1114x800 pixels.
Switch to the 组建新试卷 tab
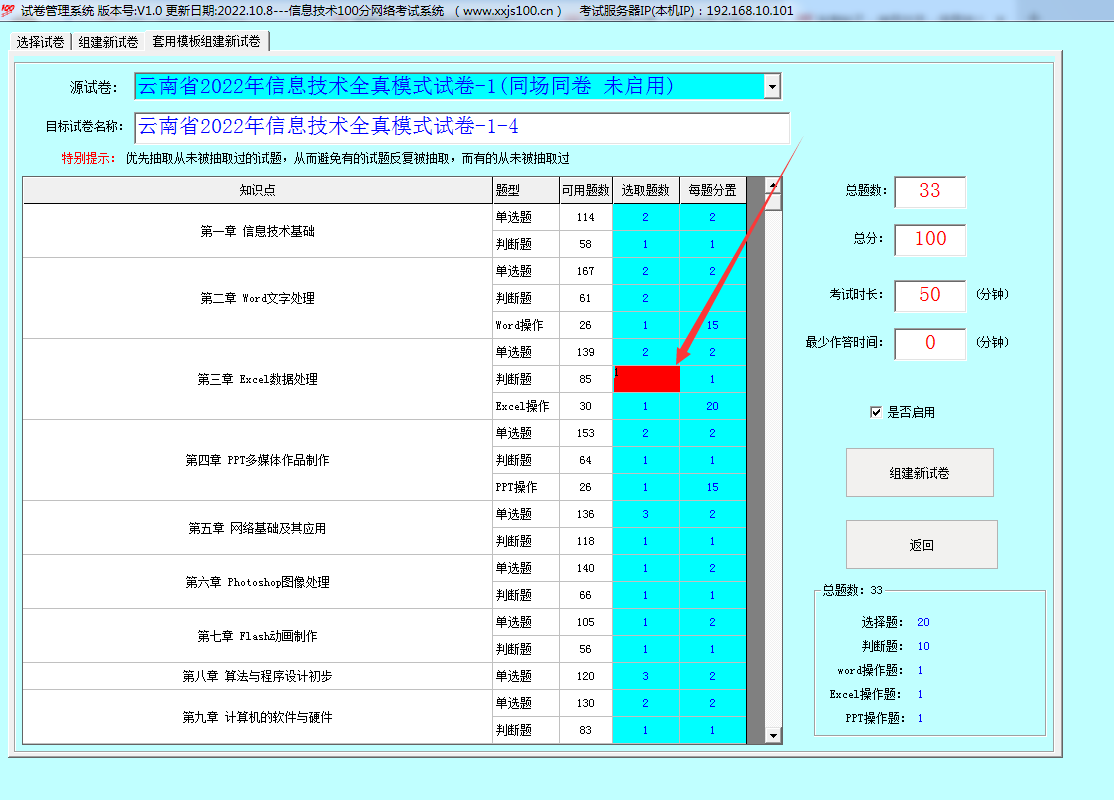[108, 42]
